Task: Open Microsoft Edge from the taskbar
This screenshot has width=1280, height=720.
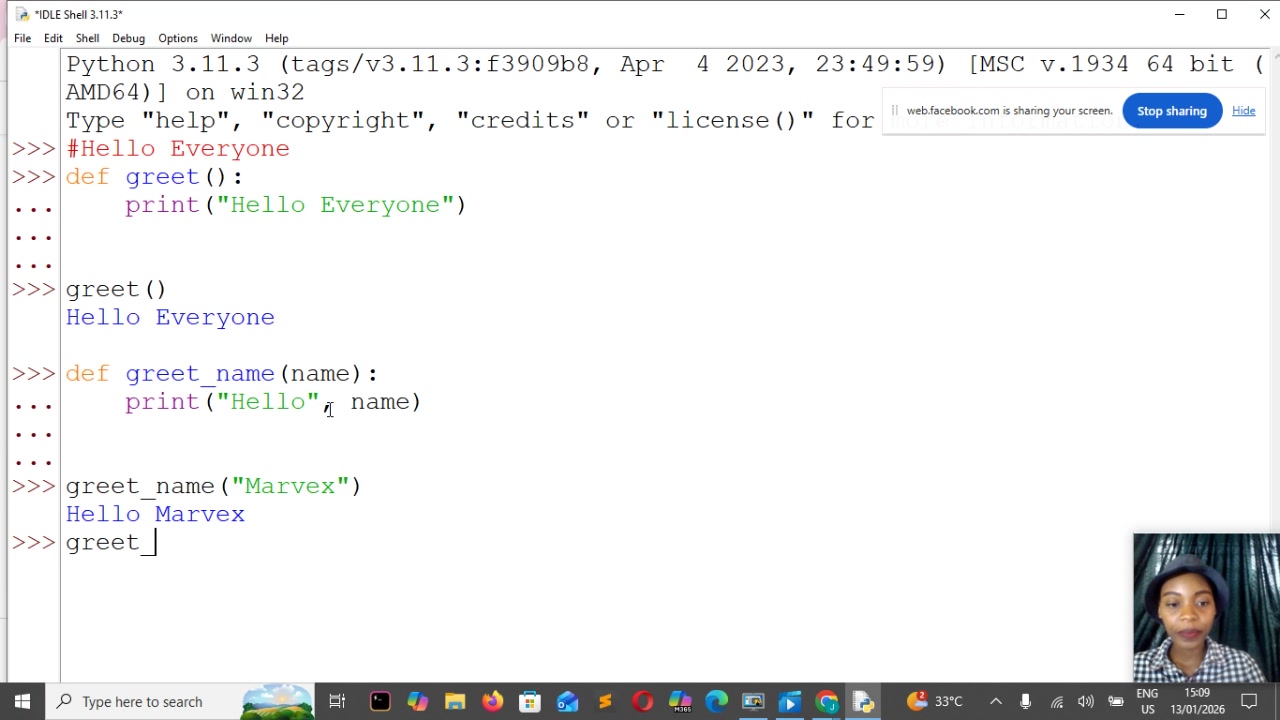Action: click(716, 701)
